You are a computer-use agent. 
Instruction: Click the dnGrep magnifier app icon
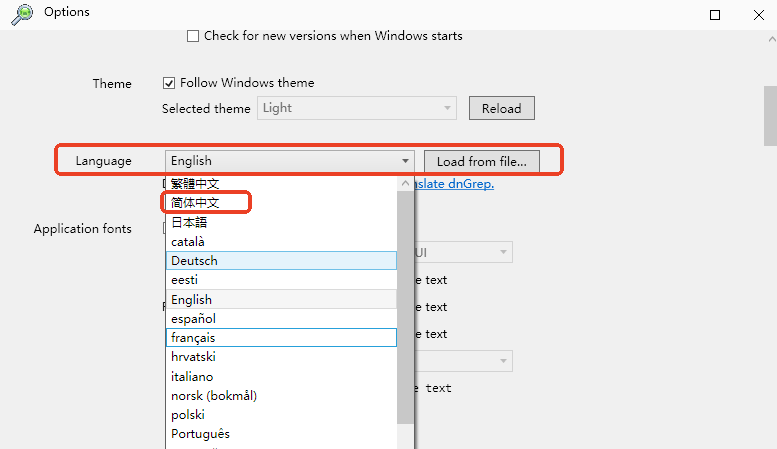click(22, 14)
